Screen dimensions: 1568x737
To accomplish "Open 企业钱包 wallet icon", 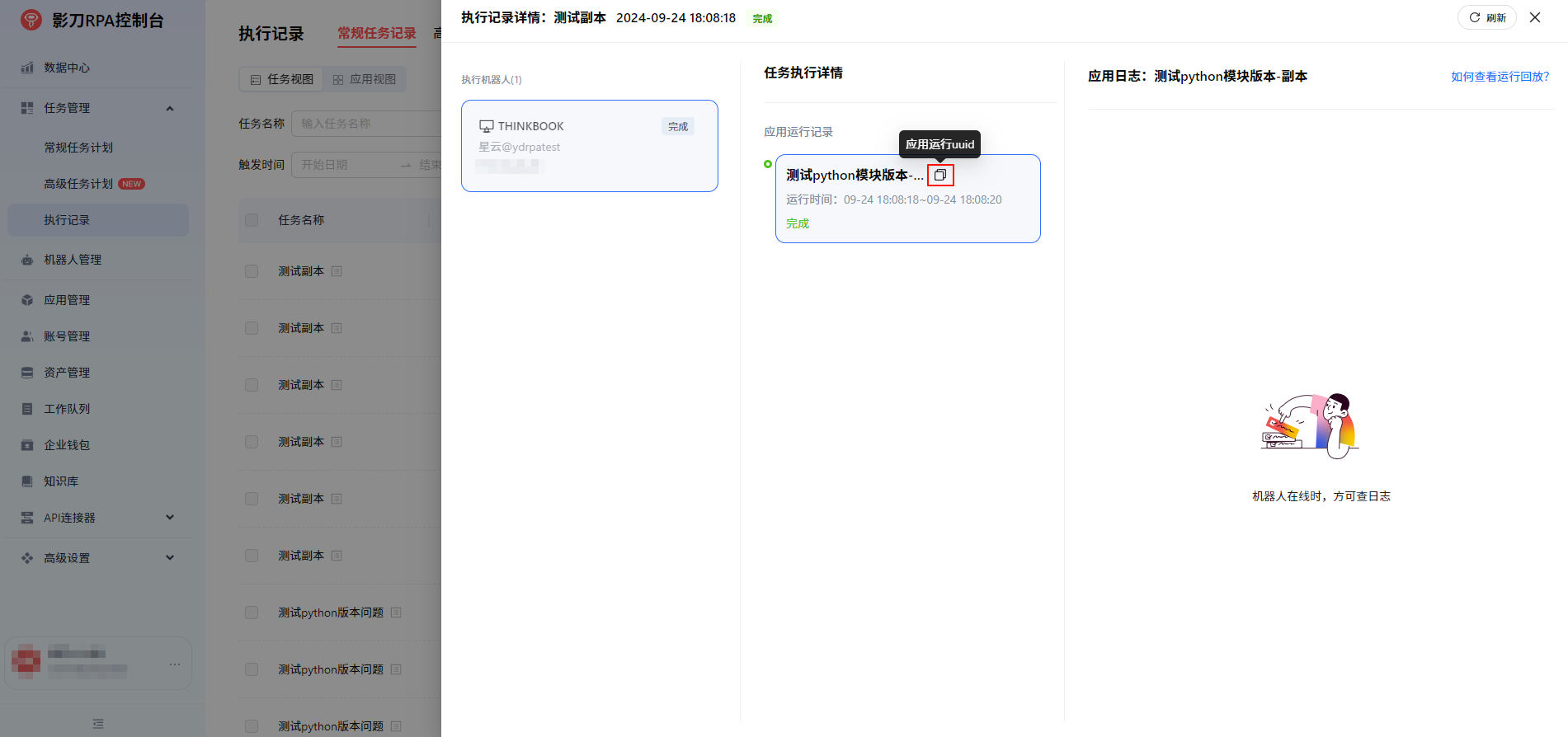I will [27, 445].
